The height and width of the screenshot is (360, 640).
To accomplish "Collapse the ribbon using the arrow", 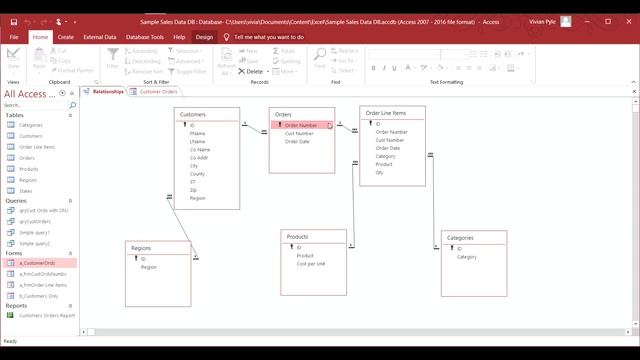I will 633,82.
